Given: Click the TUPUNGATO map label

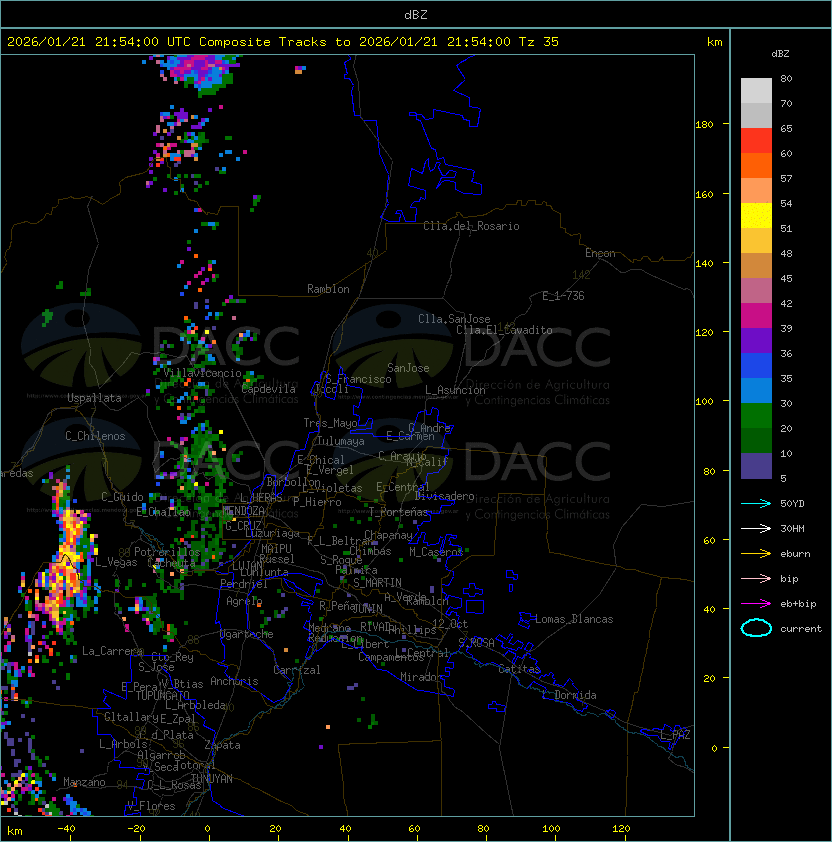Looking at the screenshot, I should click(162, 695).
